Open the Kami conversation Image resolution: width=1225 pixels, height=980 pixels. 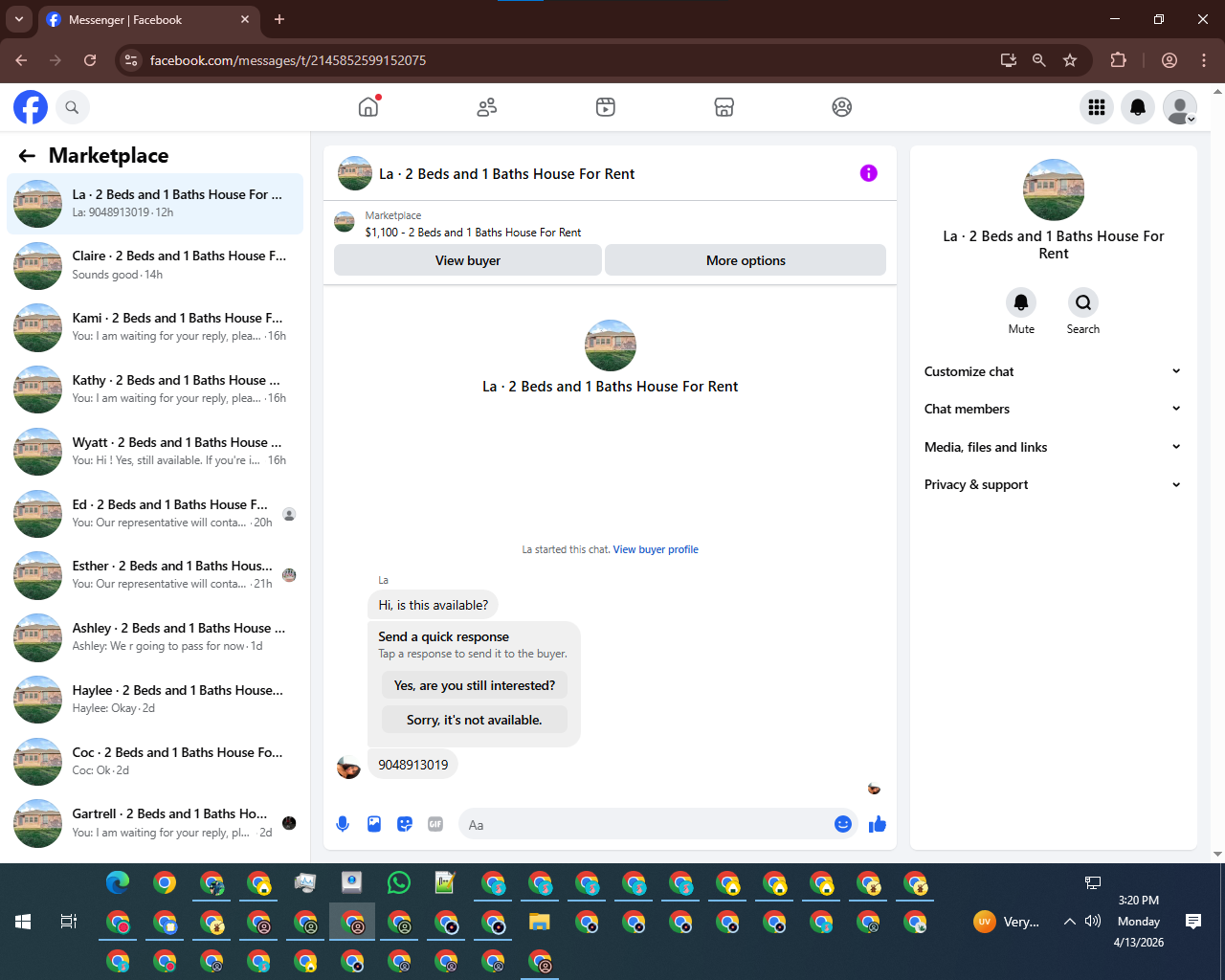click(155, 327)
